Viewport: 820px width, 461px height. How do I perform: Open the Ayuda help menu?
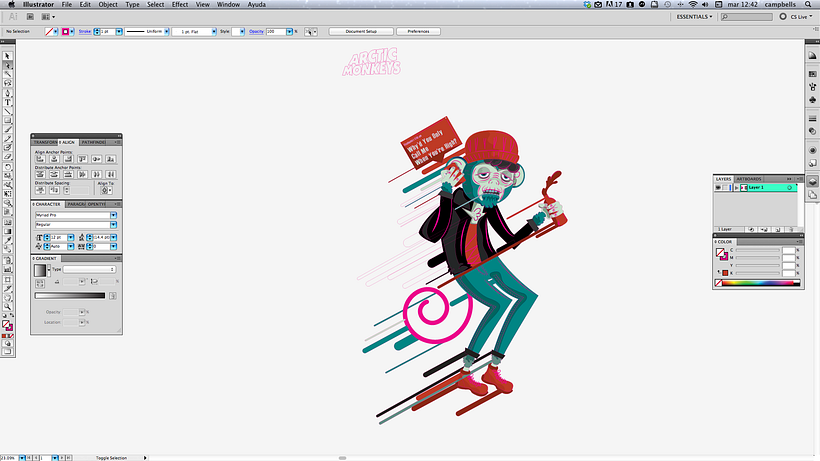point(256,4)
